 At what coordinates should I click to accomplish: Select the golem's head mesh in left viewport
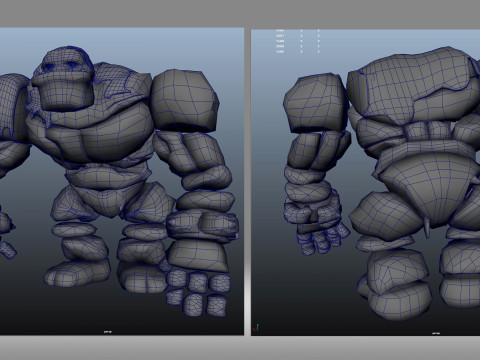pyautogui.click(x=64, y=78)
